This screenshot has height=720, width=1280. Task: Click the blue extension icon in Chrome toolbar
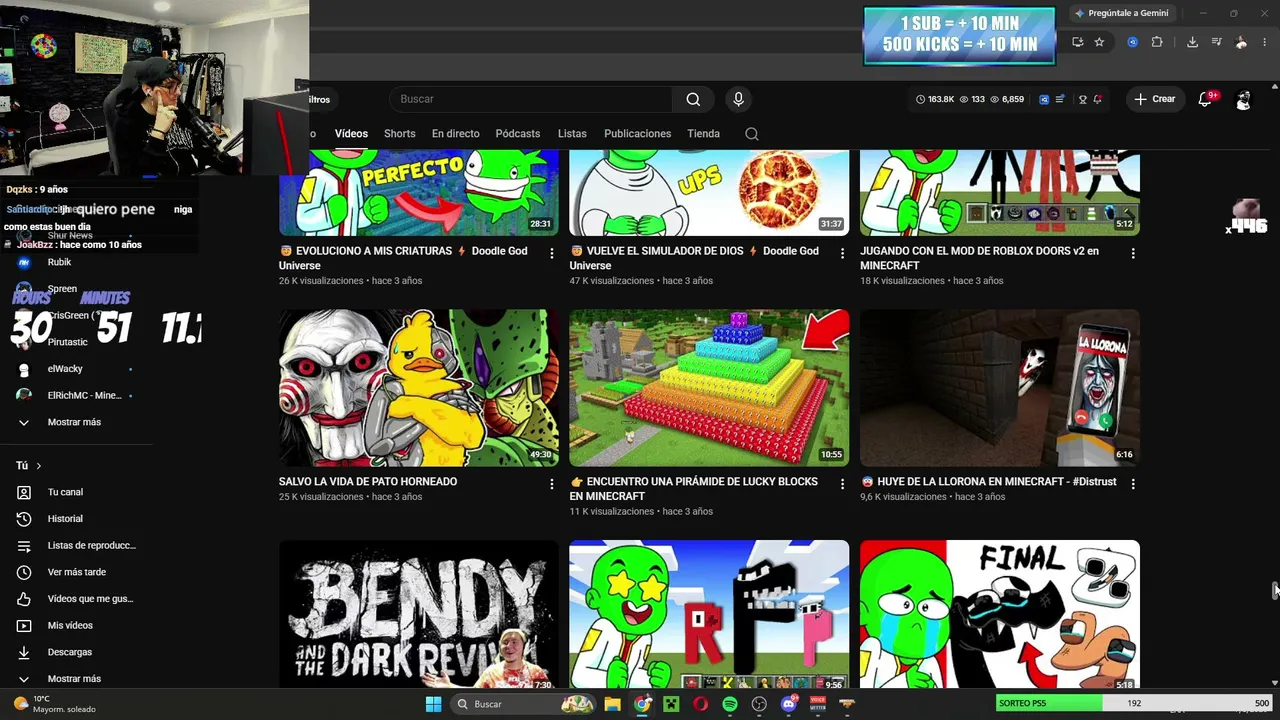click(x=1132, y=42)
